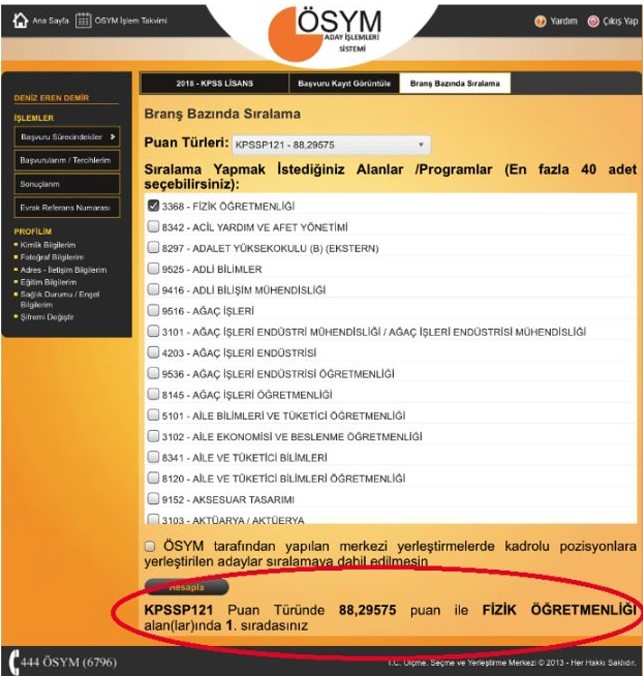Viewport: 643px width, 677px height.
Task: Click the phone icon beside 444 ÖSYM
Action: point(13,662)
